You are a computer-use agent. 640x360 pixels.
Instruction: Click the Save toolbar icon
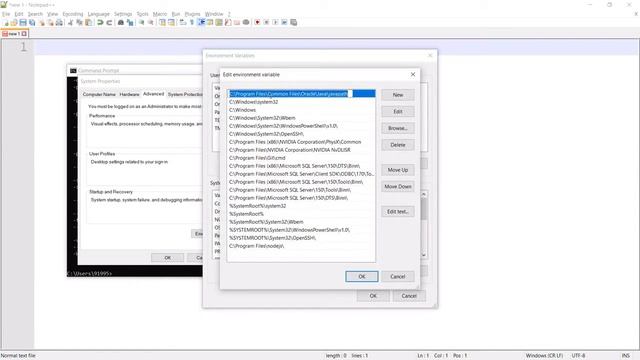pos(23,22)
